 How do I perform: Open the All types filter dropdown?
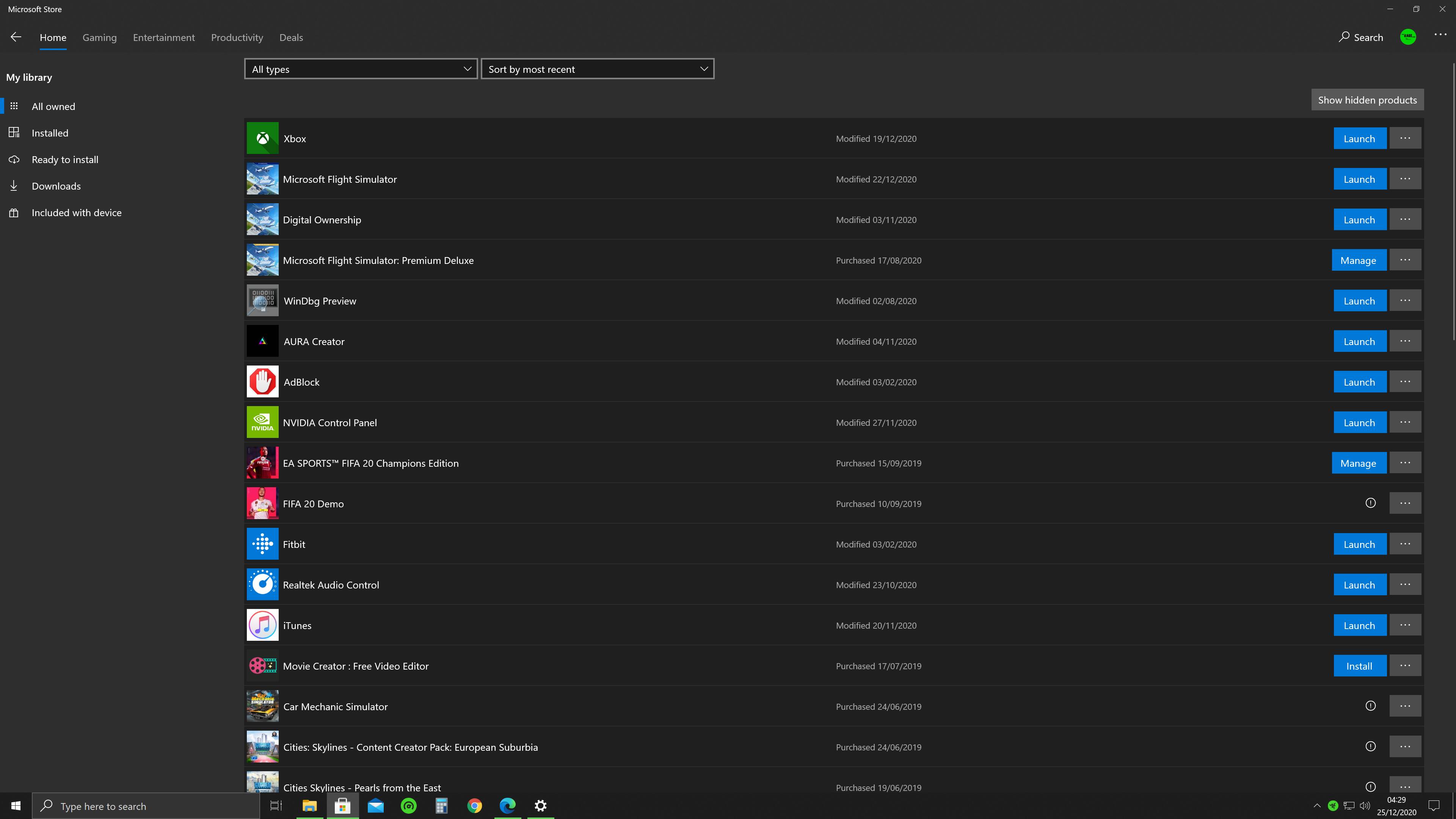[x=361, y=69]
